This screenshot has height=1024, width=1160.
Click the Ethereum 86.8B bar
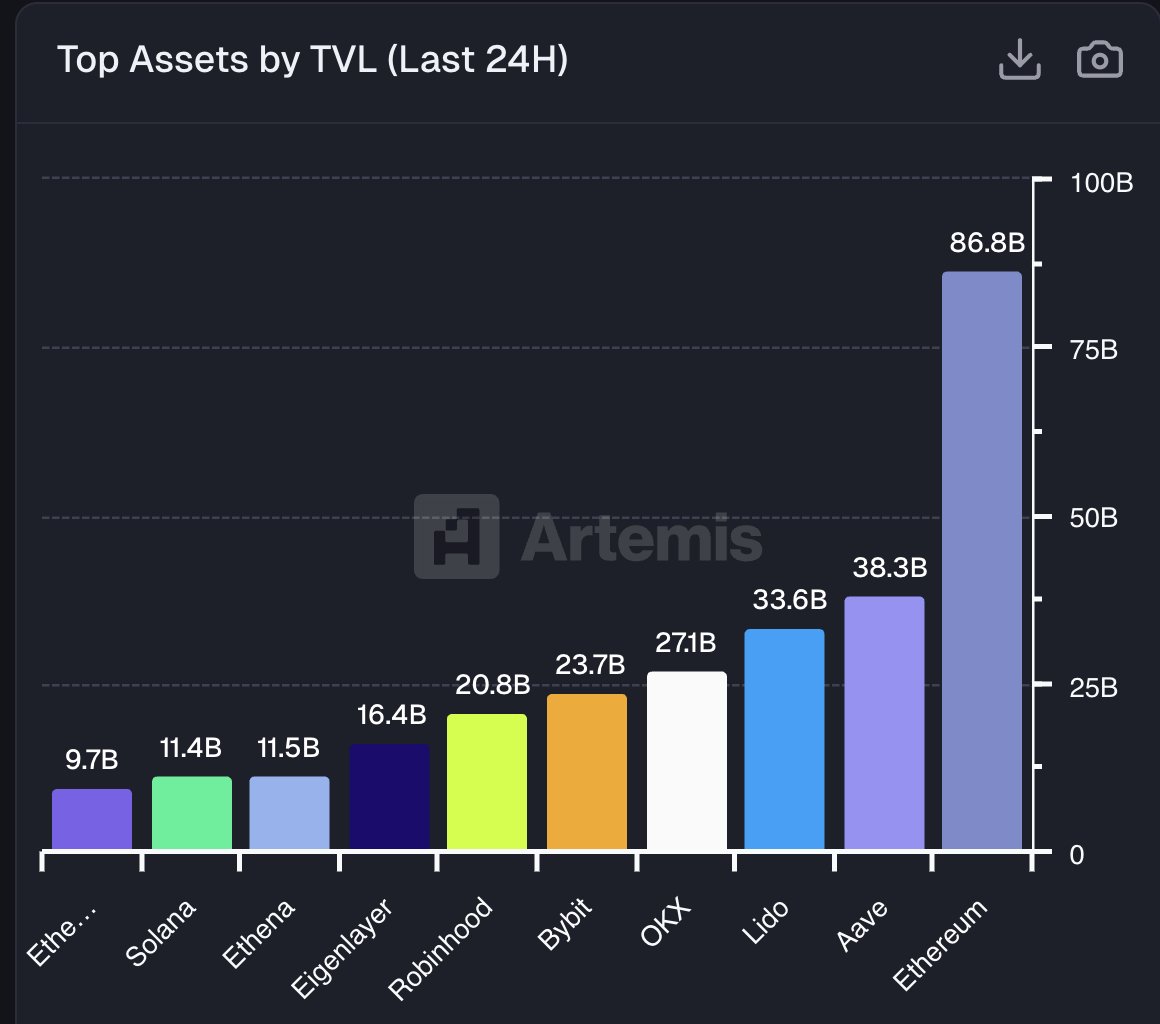[982, 560]
